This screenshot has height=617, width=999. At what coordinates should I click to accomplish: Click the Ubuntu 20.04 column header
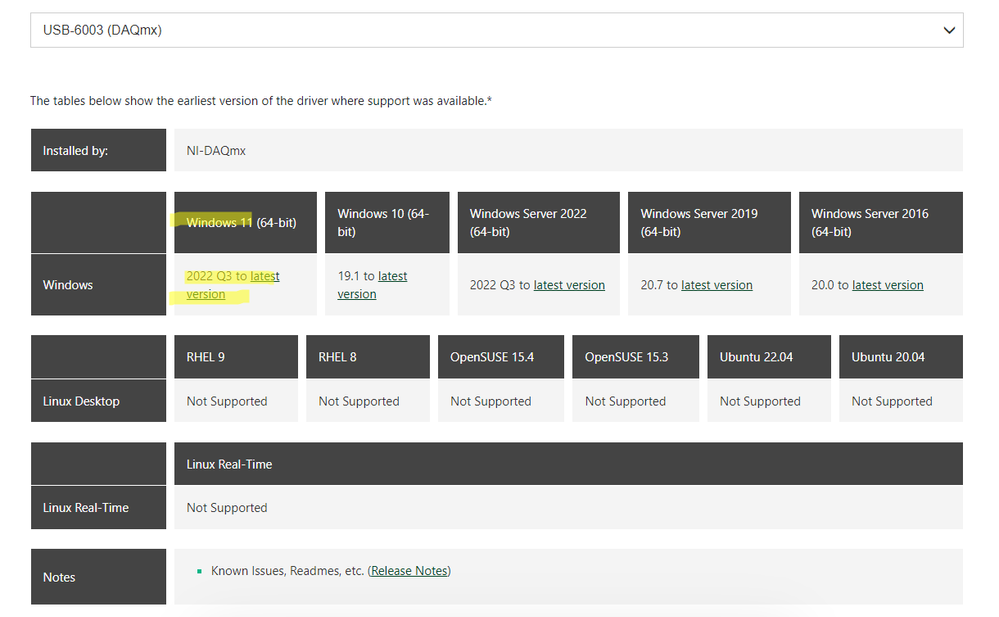[x=901, y=357]
